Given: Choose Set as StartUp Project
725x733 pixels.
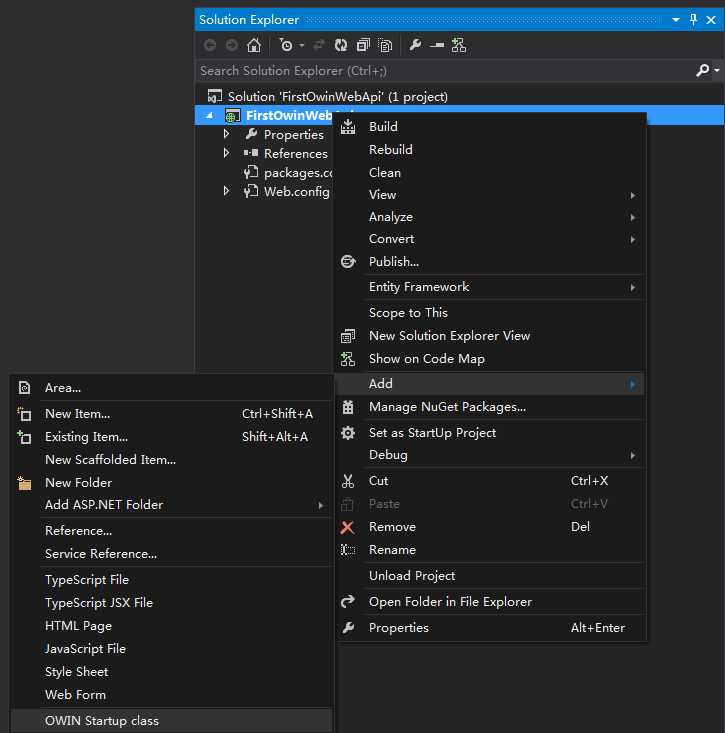Looking at the screenshot, I should pos(490,433).
